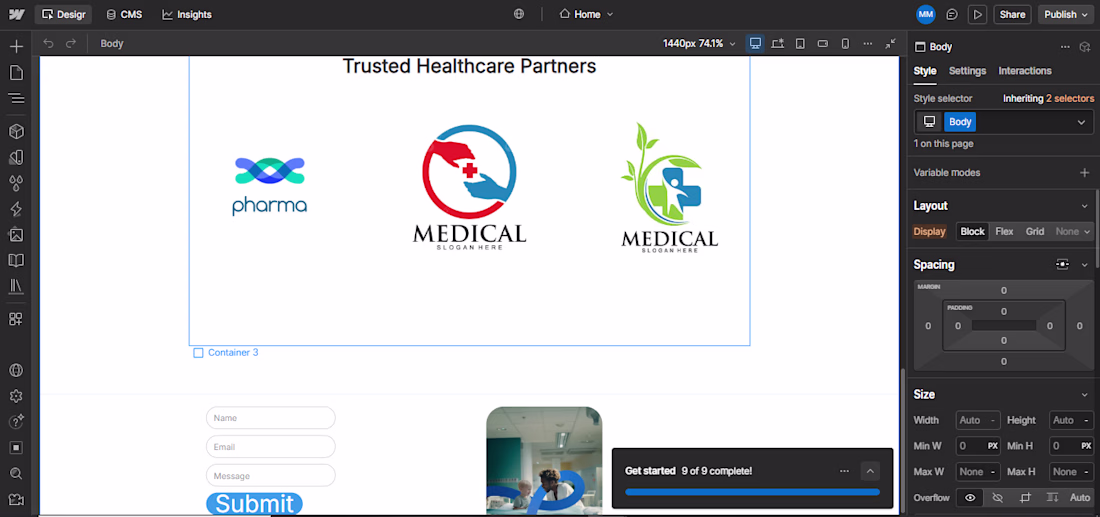The image size is (1100, 517).
Task: Open the Style tab
Action: (x=925, y=71)
